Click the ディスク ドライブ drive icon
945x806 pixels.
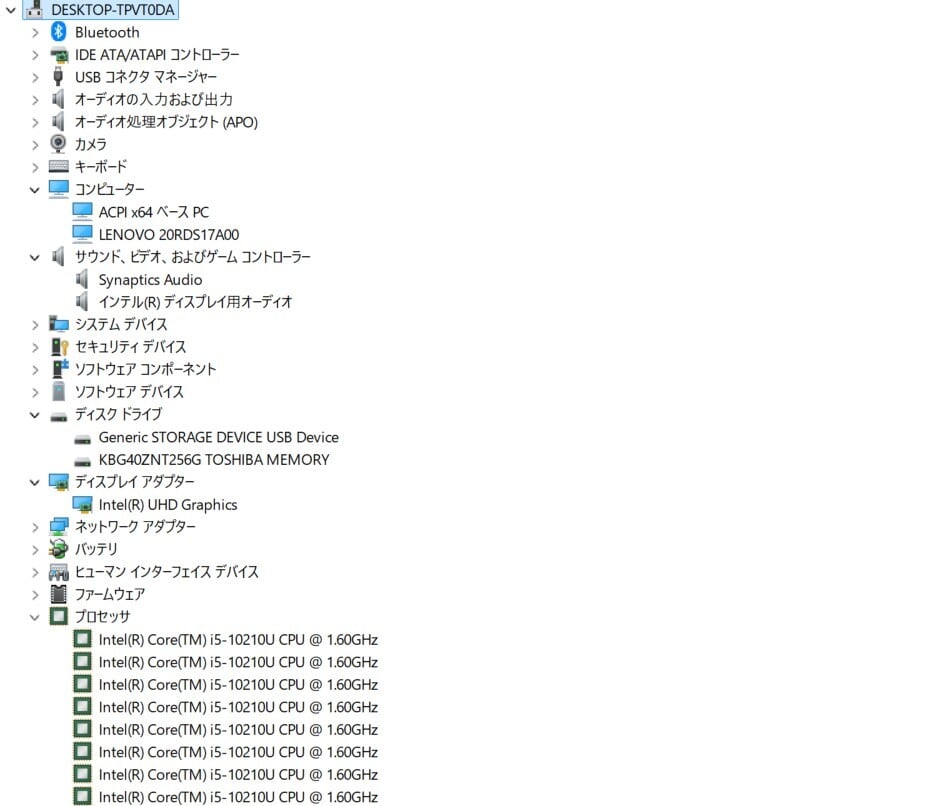click(58, 417)
